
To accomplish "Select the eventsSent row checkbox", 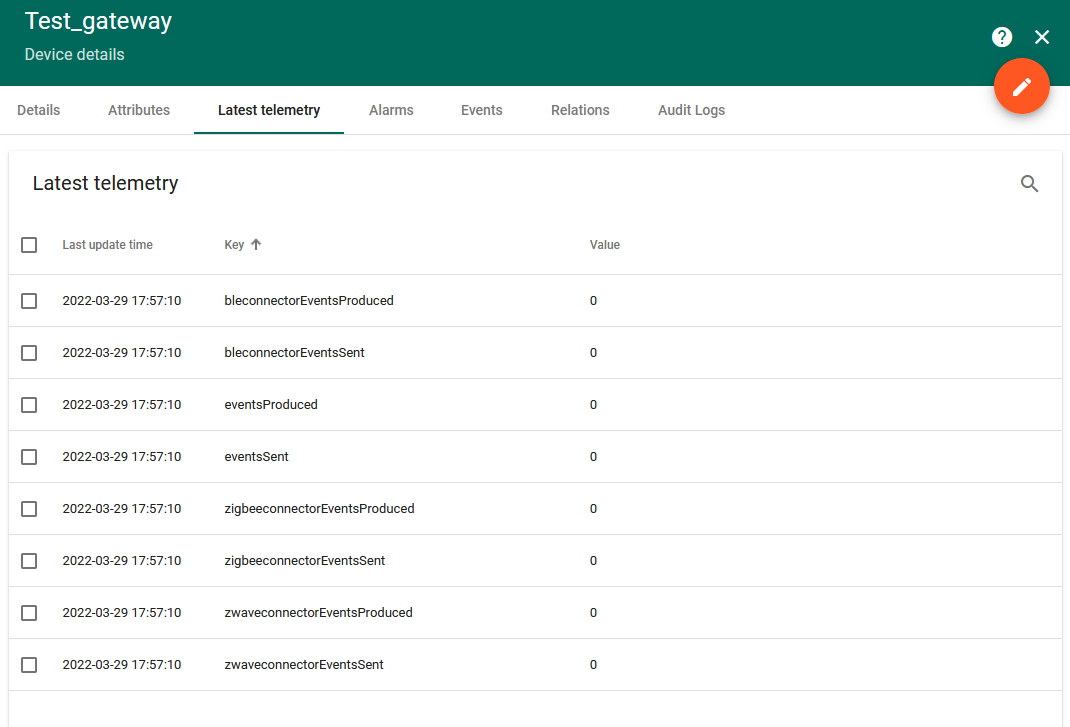I will click(29, 457).
